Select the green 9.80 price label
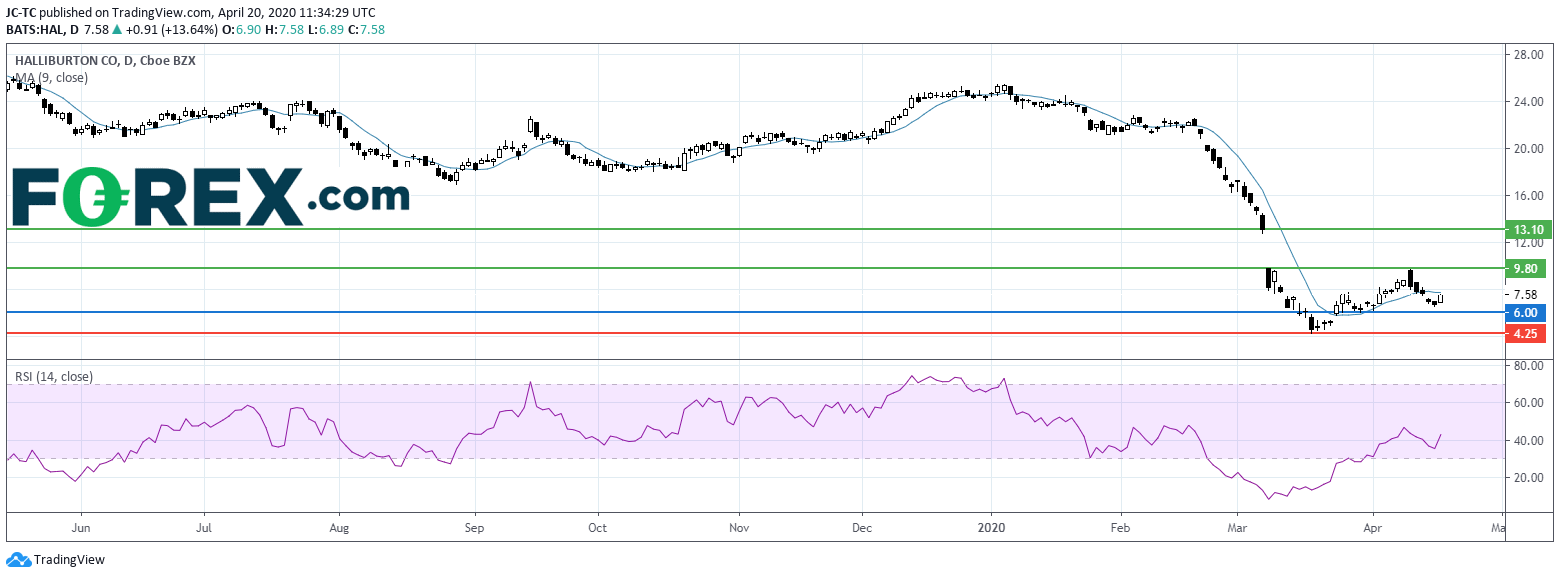 pos(1526,268)
